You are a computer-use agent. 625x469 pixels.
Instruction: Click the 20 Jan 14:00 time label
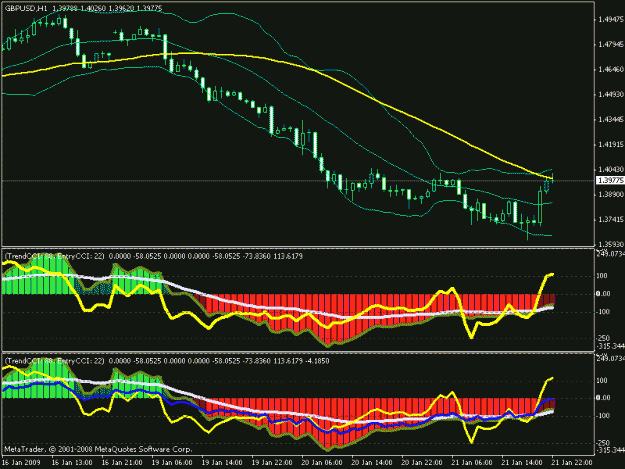click(372, 463)
